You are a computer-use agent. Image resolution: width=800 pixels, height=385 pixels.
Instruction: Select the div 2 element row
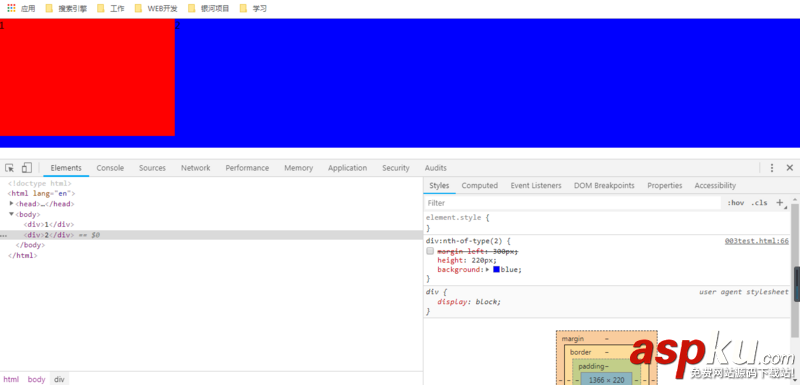tap(211, 235)
